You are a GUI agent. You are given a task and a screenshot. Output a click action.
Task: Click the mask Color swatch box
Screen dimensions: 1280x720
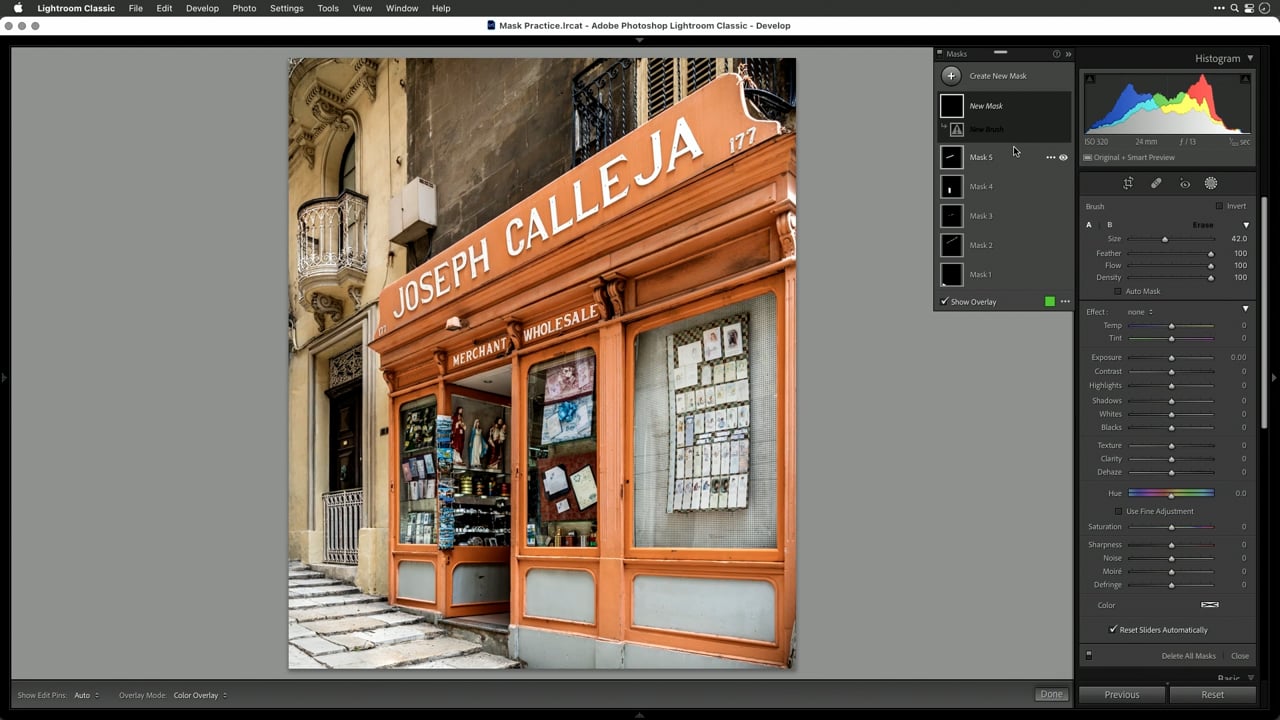point(1210,605)
